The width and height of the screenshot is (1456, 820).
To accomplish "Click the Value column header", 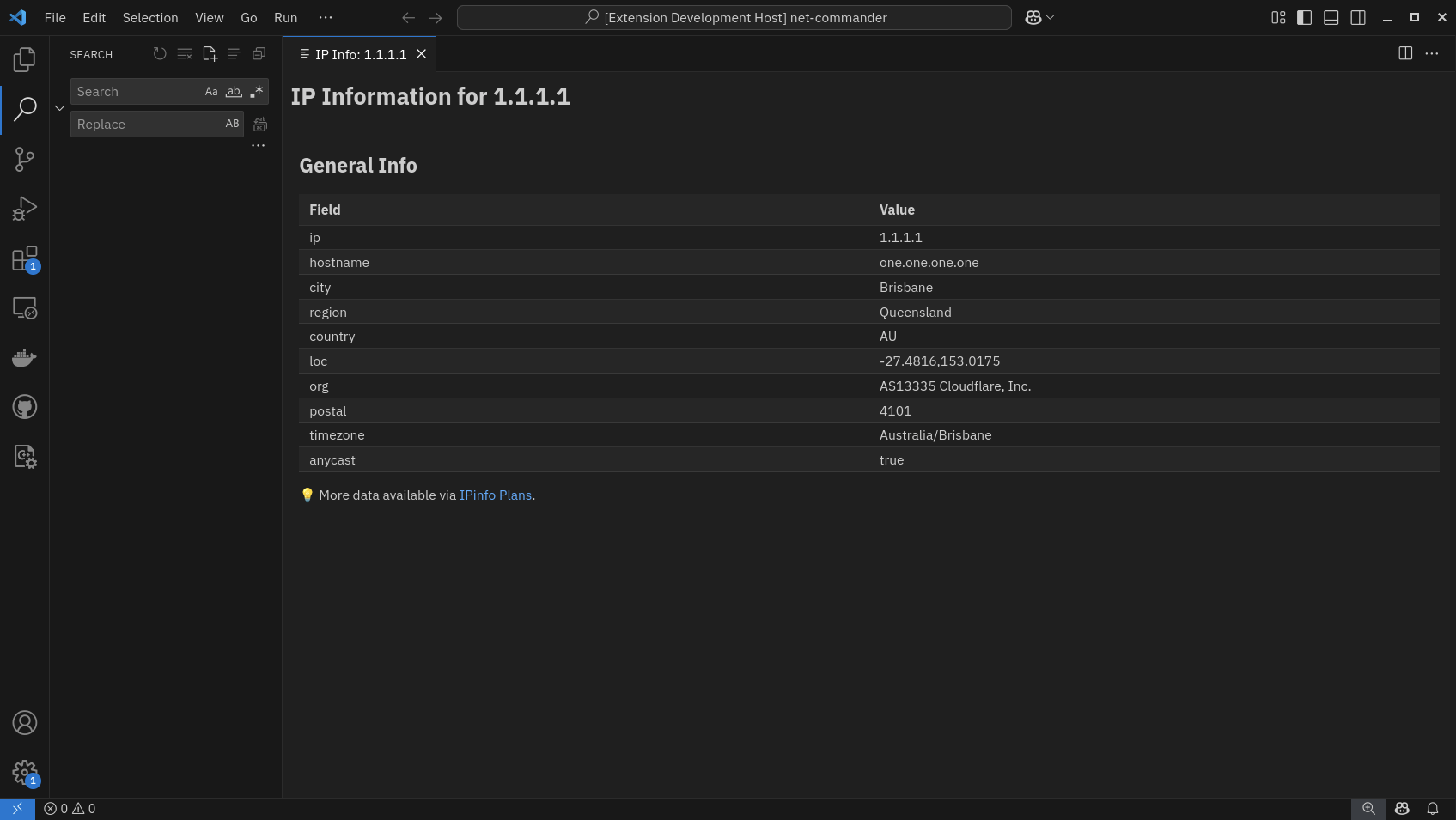I will [897, 210].
